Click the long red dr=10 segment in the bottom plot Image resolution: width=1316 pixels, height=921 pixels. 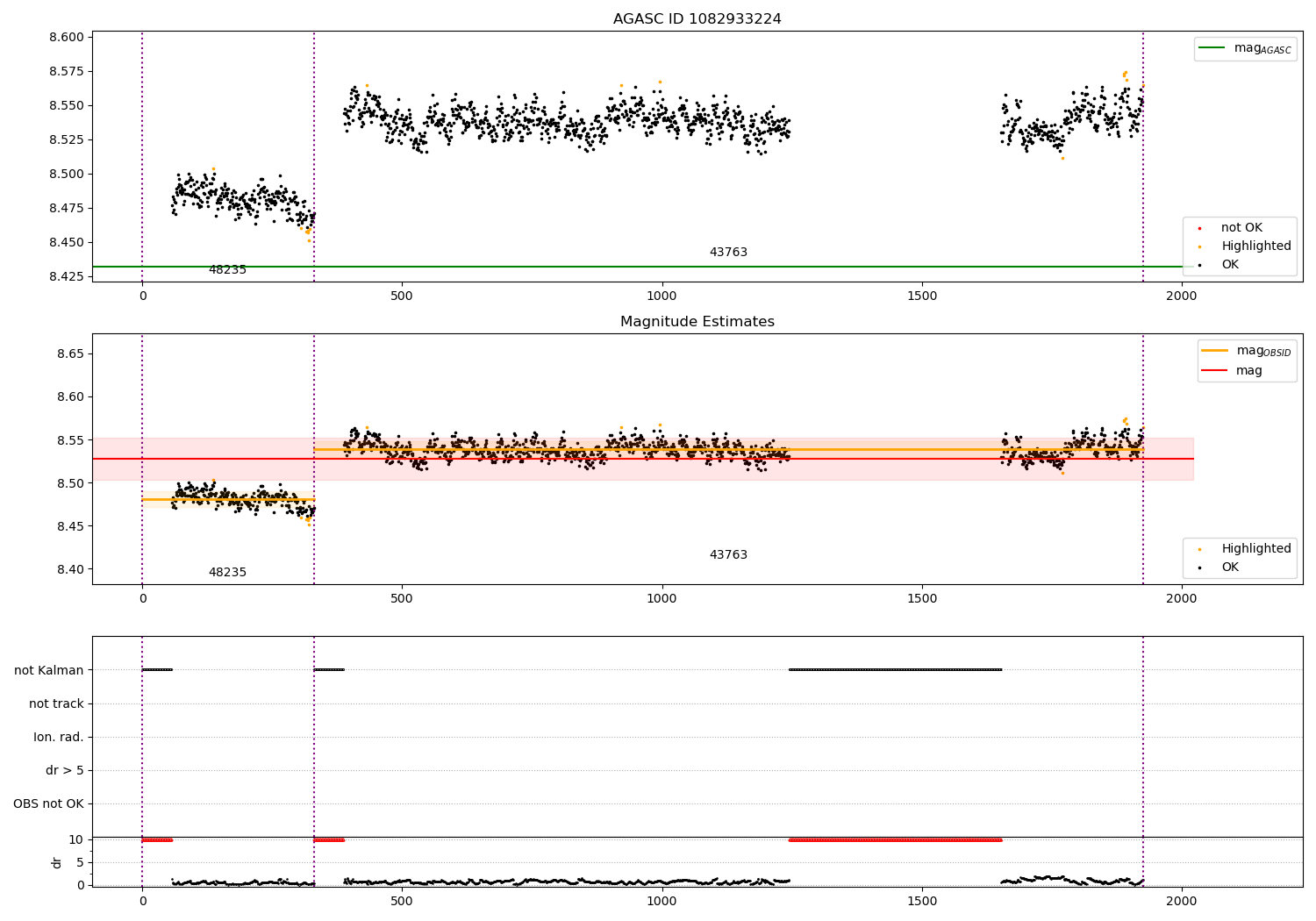coord(895,840)
